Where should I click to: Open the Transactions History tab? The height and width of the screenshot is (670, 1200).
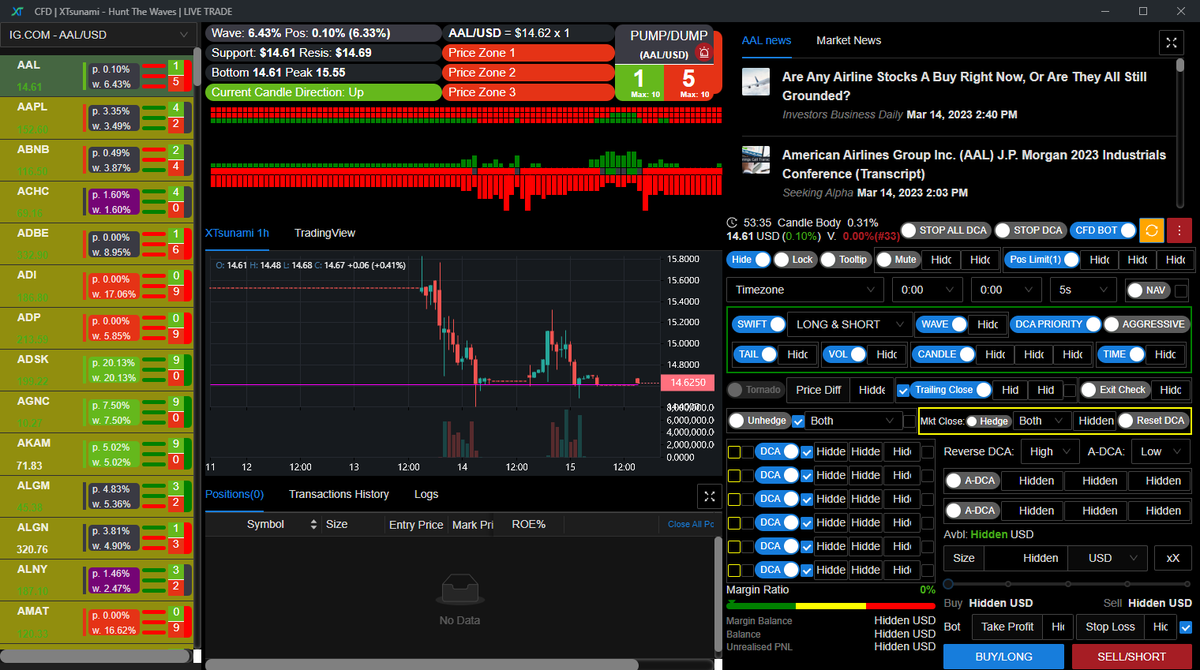pyautogui.click(x=339, y=494)
